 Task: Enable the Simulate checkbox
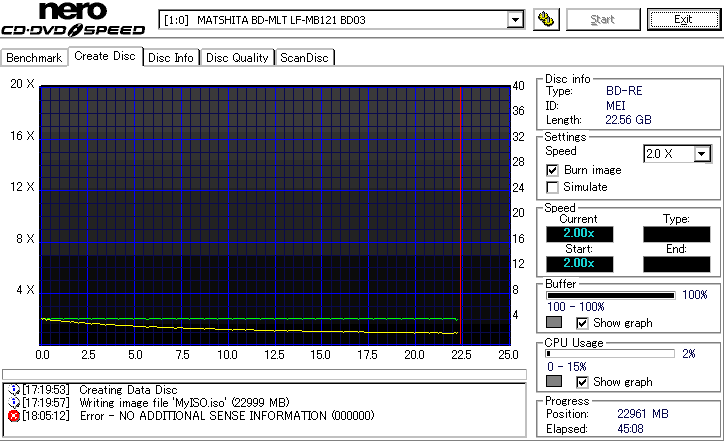(553, 187)
